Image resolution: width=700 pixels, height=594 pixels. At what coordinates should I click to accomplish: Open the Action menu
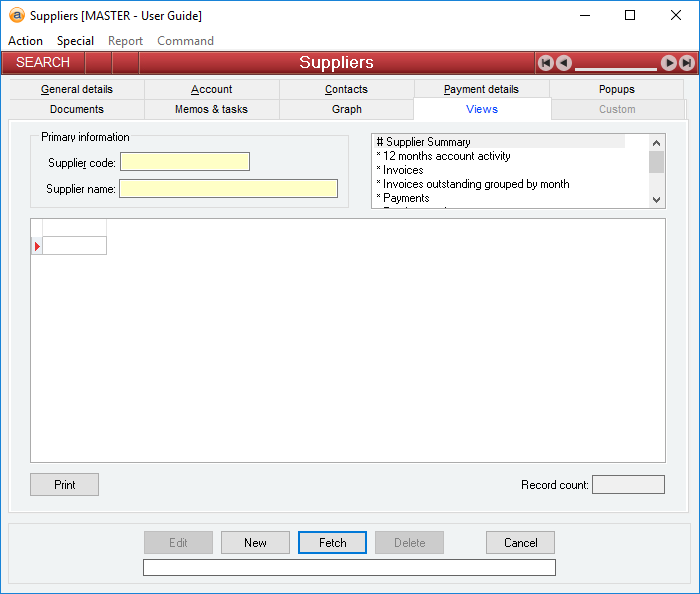coord(26,41)
